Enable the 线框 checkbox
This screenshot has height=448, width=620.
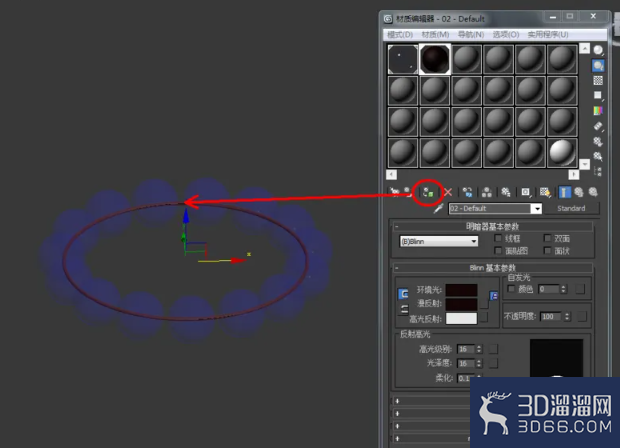pyautogui.click(x=498, y=238)
